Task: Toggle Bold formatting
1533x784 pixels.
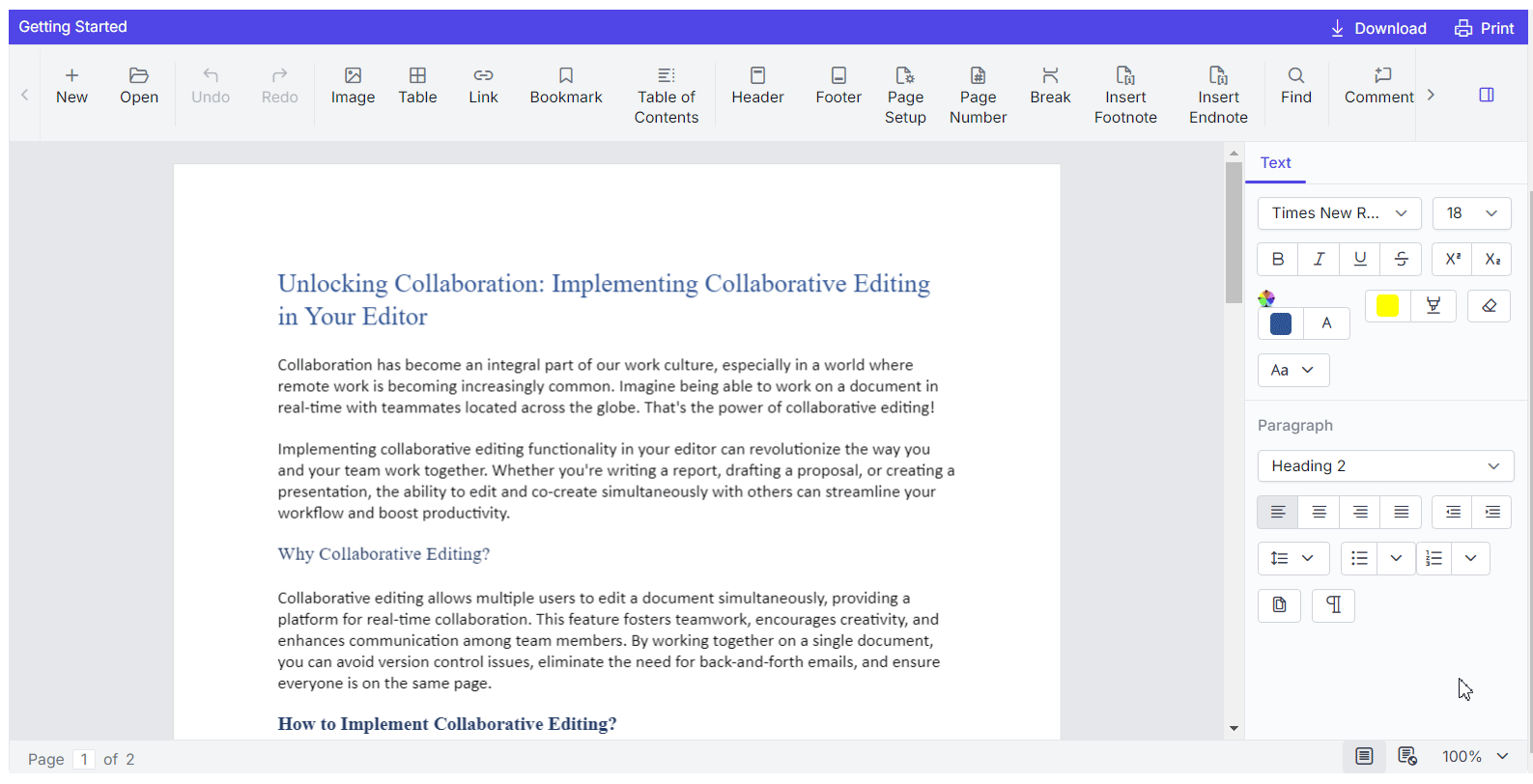Action: click(x=1278, y=259)
